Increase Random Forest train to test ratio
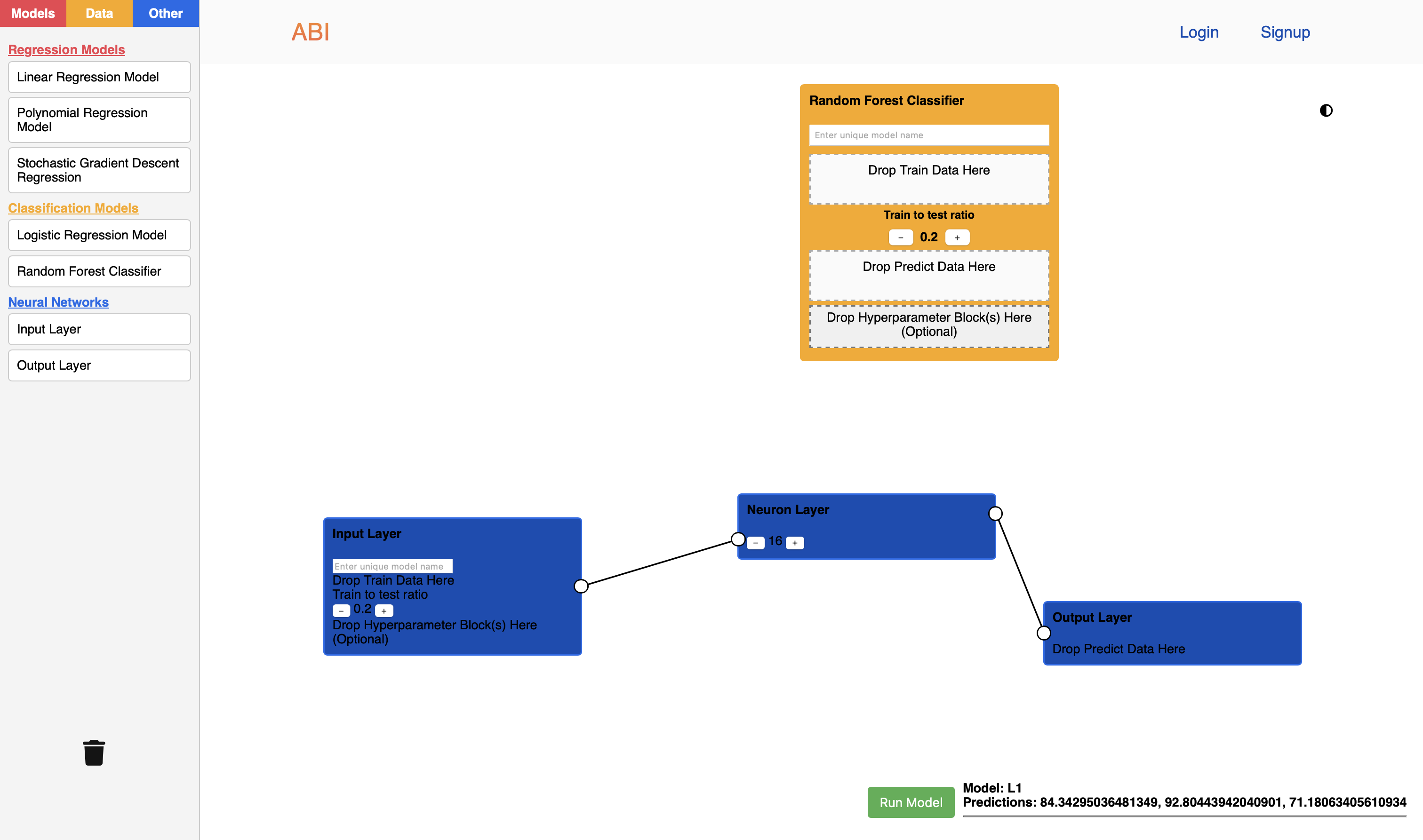The height and width of the screenshot is (840, 1423). pyautogui.click(x=957, y=237)
